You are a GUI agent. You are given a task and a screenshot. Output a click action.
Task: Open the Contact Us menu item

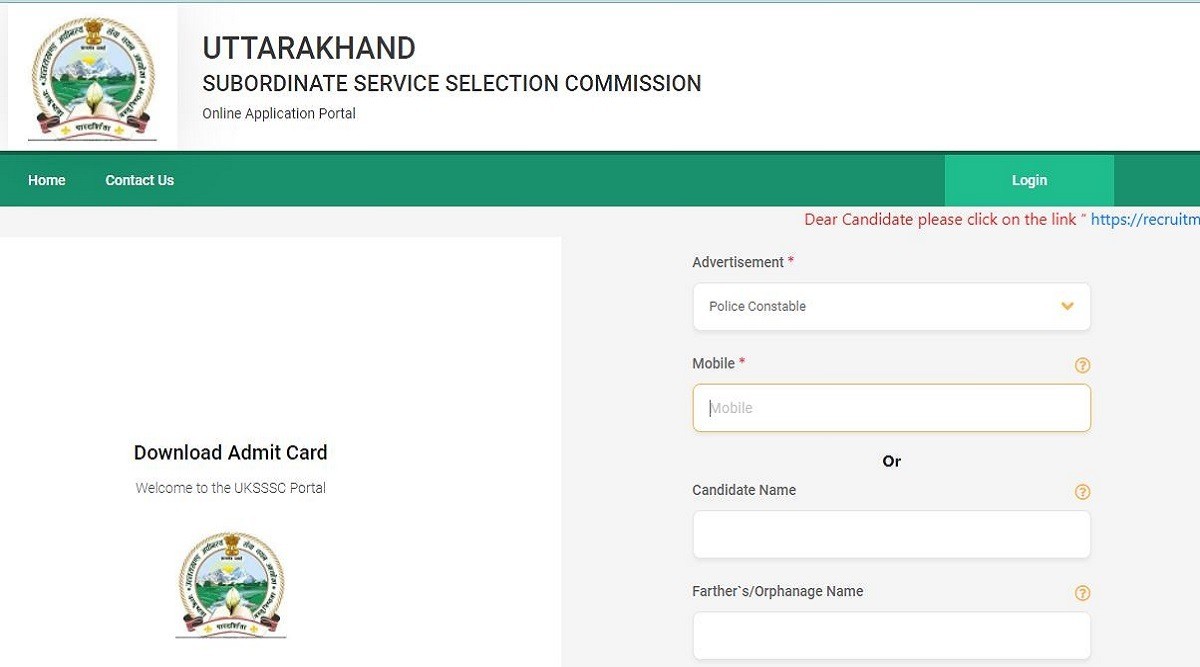140,180
